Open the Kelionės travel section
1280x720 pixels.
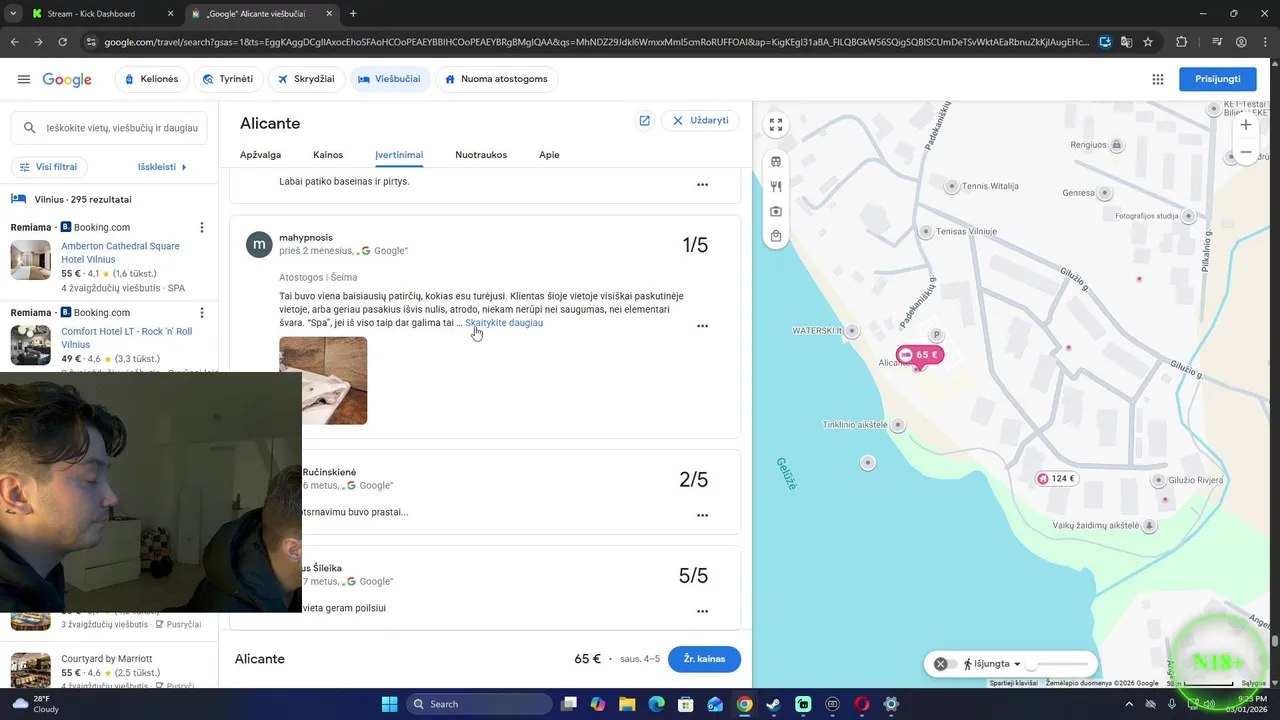click(151, 79)
